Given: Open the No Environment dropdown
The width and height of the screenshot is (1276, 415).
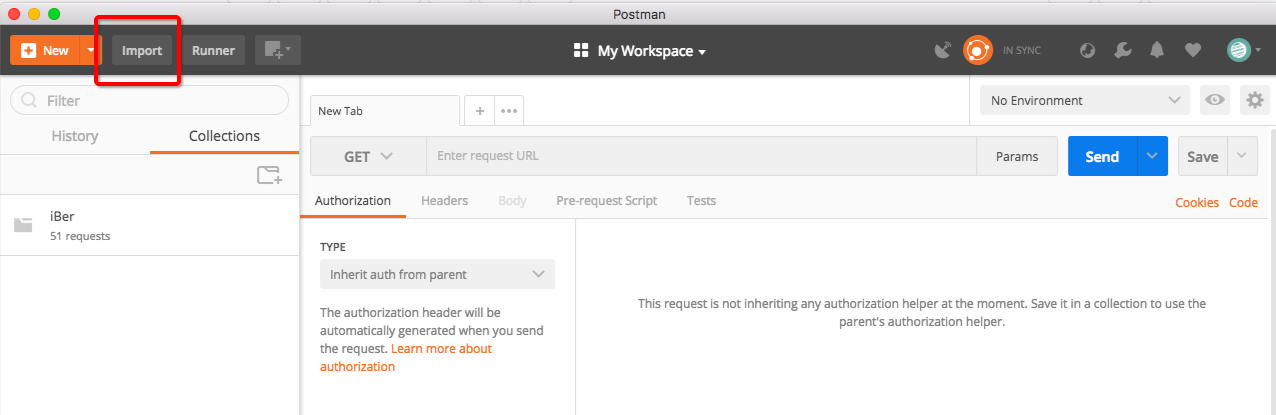Looking at the screenshot, I should 1085,100.
